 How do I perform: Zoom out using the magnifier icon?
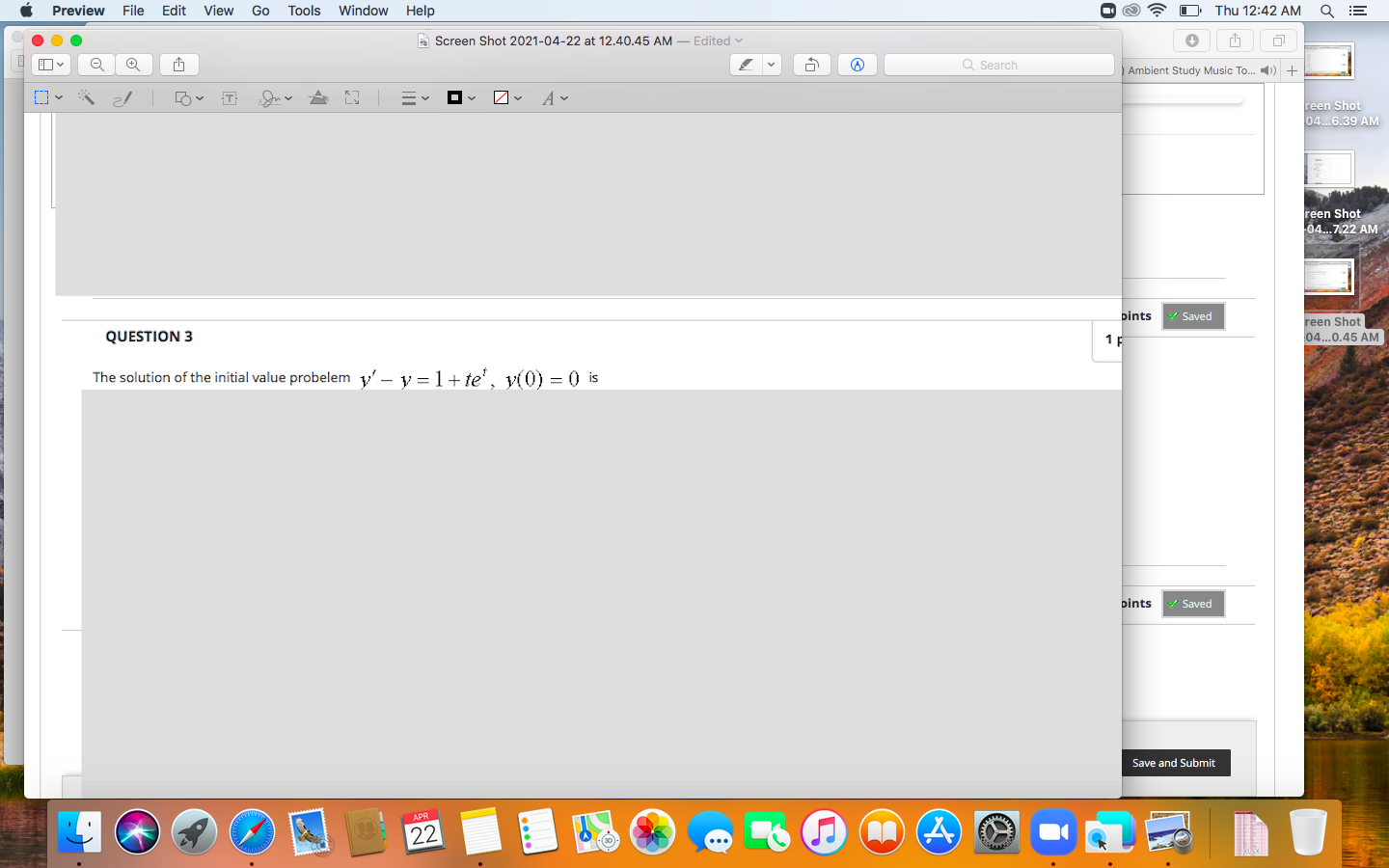[96, 65]
